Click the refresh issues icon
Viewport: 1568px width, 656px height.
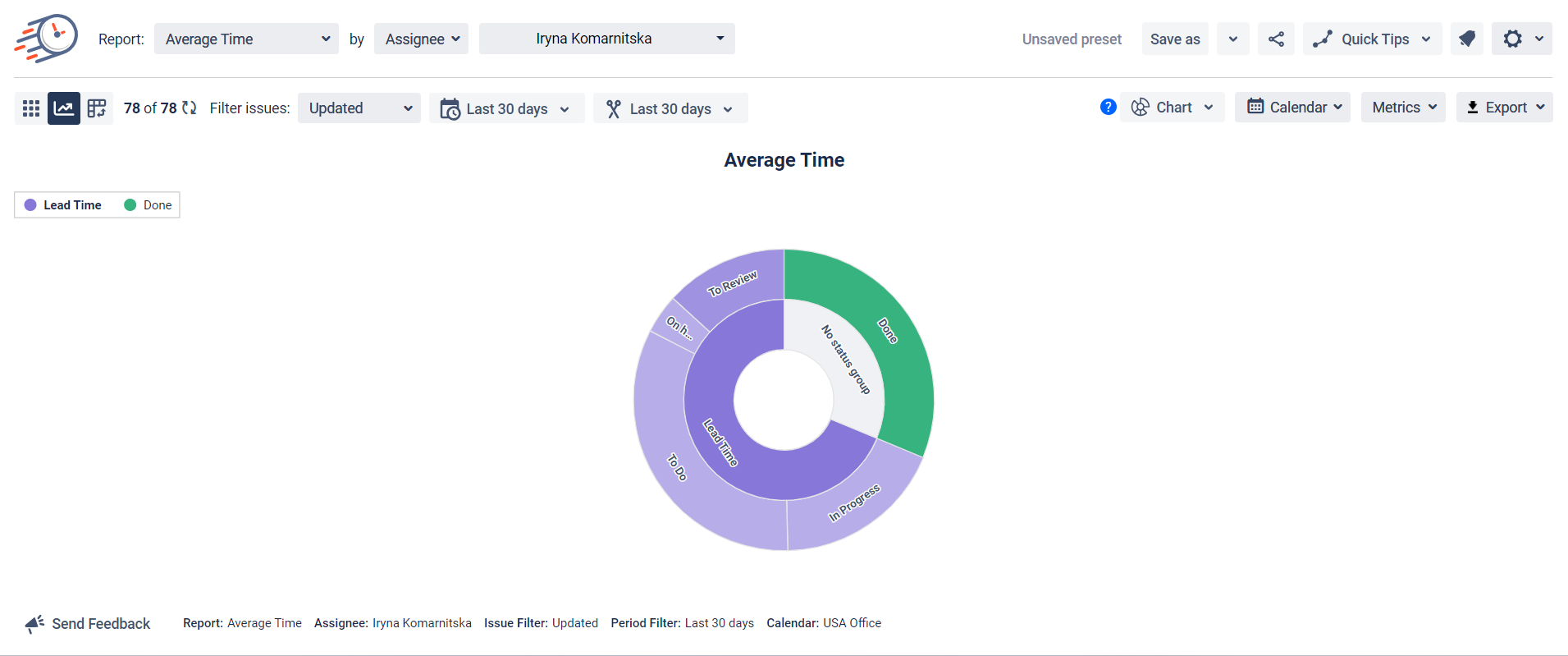coord(190,108)
